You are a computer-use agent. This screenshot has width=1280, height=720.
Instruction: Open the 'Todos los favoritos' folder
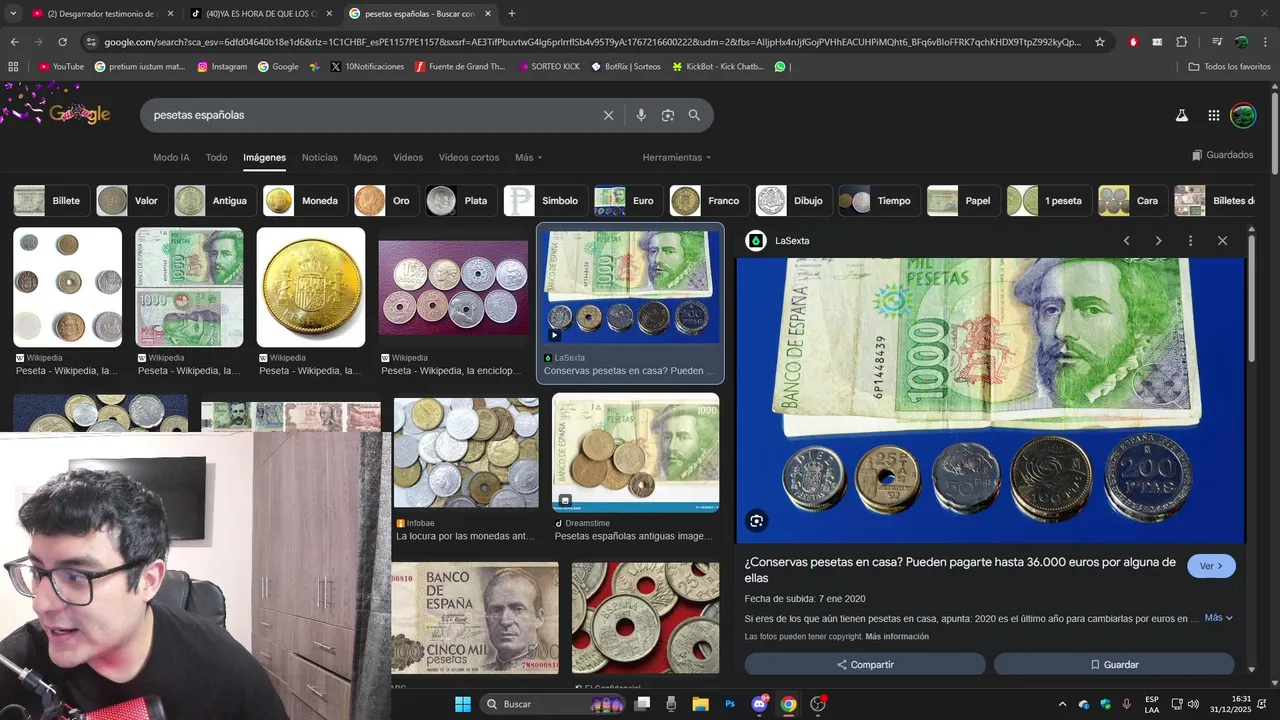[x=1229, y=67]
